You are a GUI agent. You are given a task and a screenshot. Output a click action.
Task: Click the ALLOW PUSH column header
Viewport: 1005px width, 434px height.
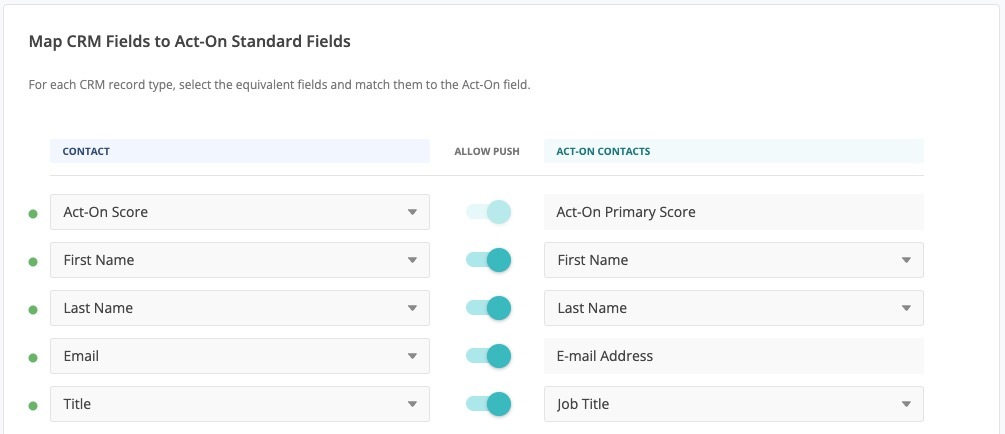click(x=487, y=152)
